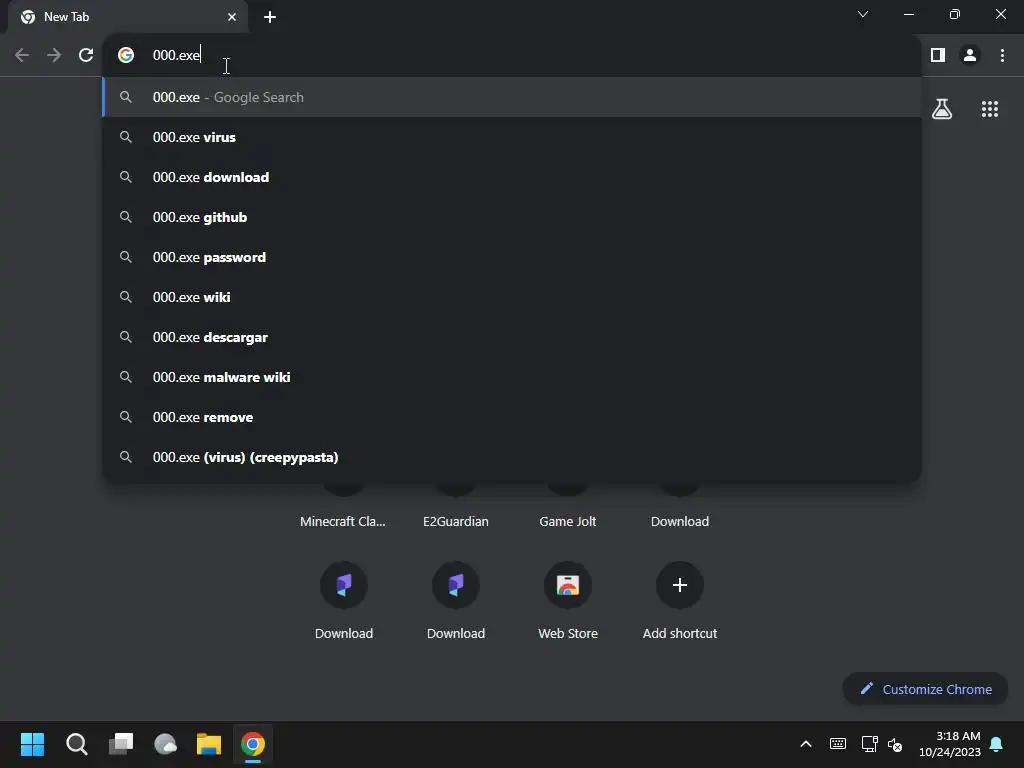Open the weather widget icon on the taskbar
Viewport: 1024px width, 768px height.
coord(165,744)
